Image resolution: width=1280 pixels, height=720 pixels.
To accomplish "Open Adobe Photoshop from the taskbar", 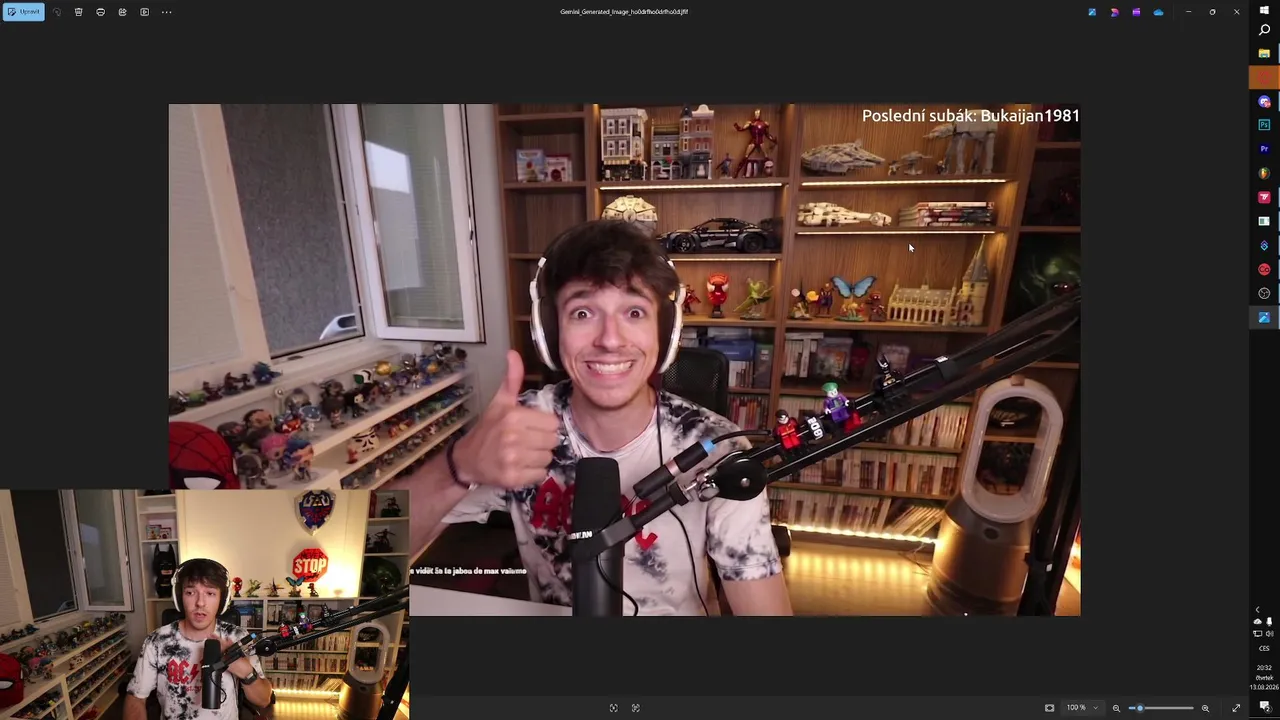I will coord(1264,125).
